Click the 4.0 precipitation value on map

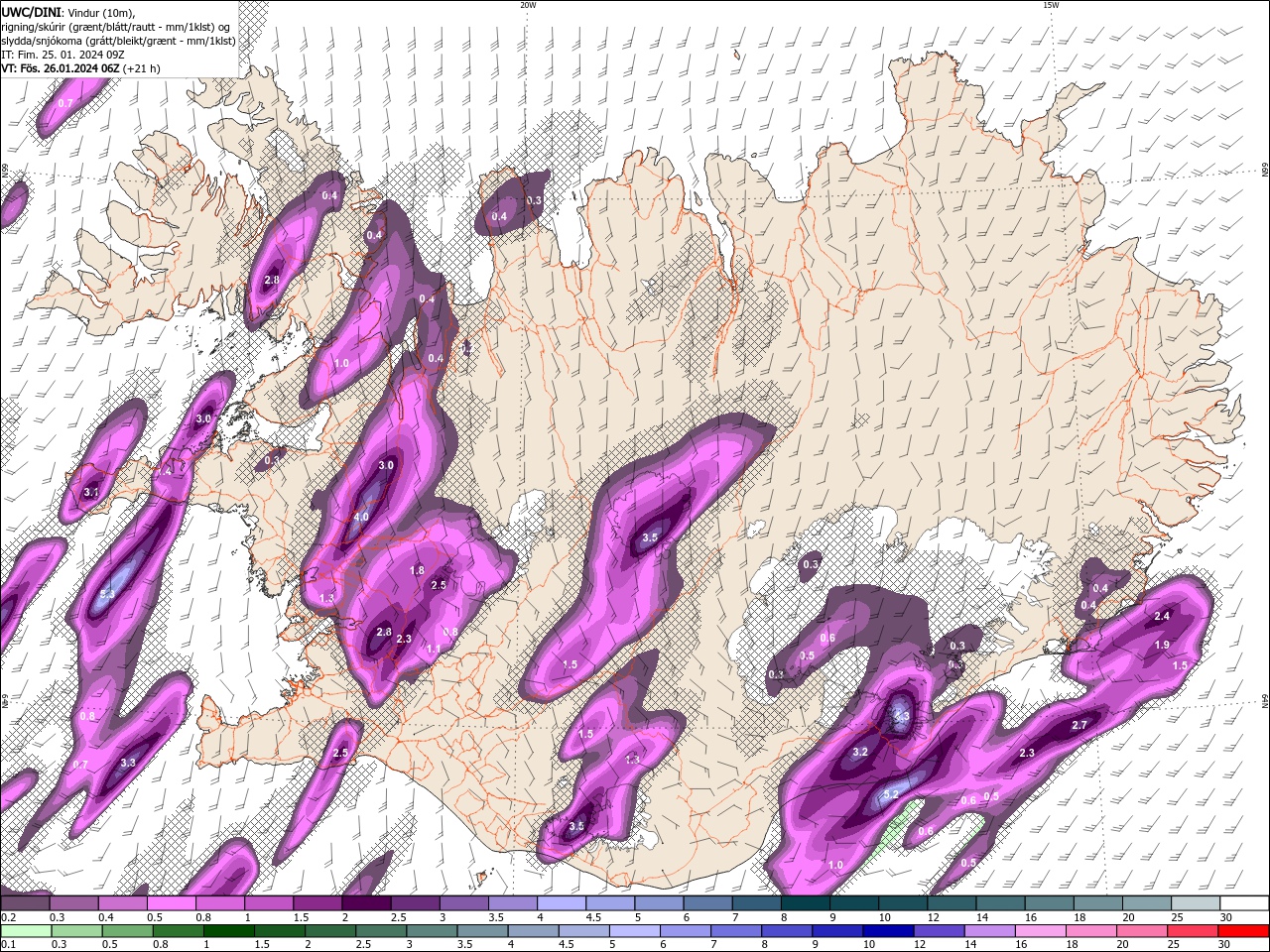pyautogui.click(x=361, y=517)
